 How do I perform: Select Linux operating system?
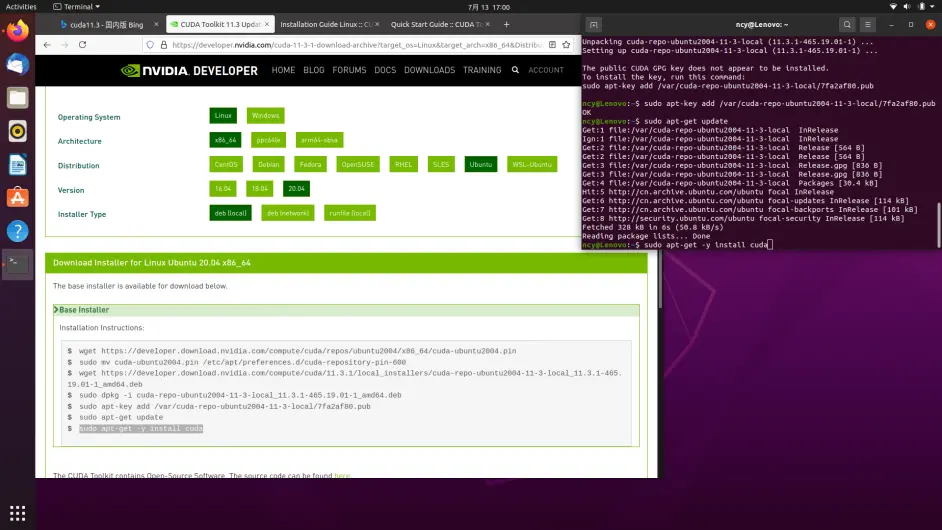tap(223, 115)
